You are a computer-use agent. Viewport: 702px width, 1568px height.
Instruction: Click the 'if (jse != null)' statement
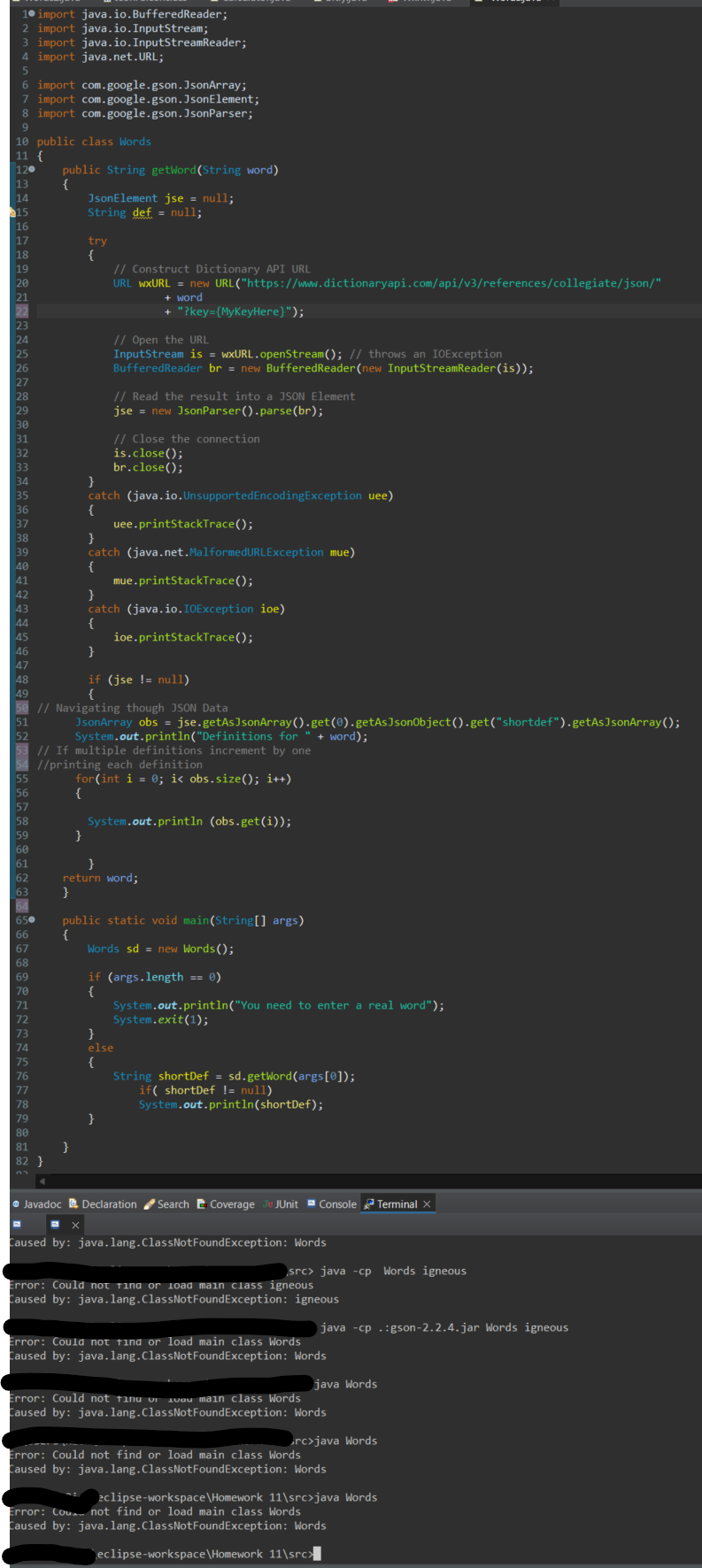click(x=139, y=680)
